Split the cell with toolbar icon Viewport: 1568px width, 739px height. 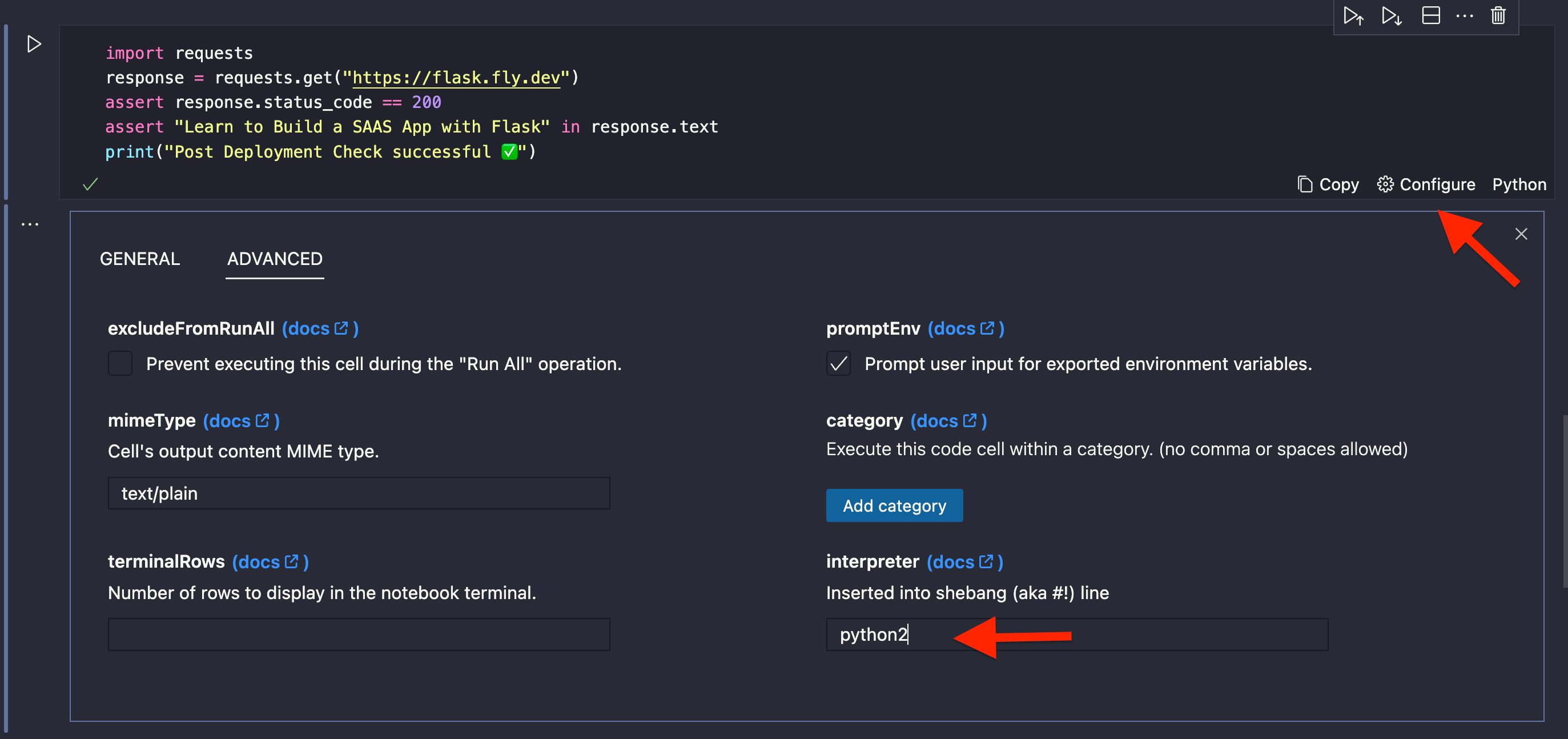[1430, 15]
